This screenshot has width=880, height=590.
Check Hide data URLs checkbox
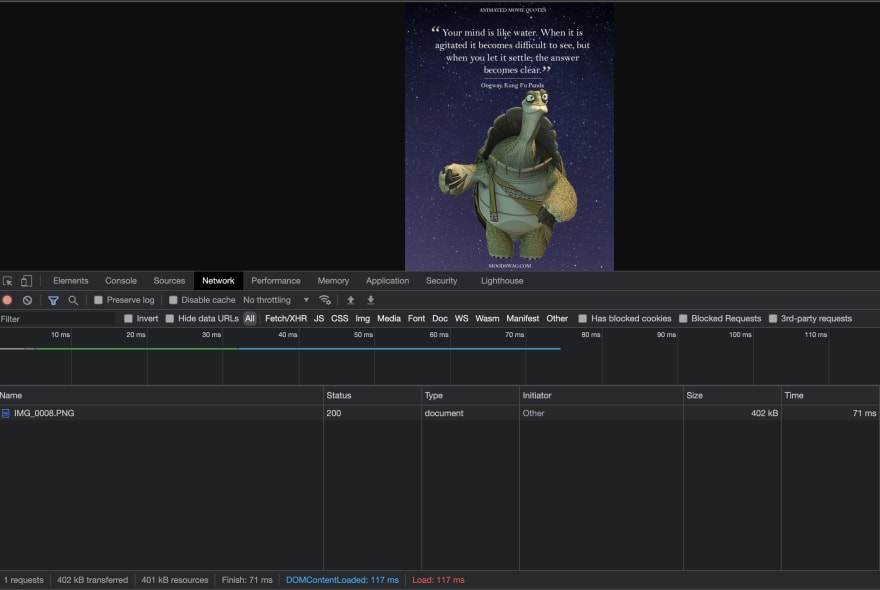click(169, 318)
